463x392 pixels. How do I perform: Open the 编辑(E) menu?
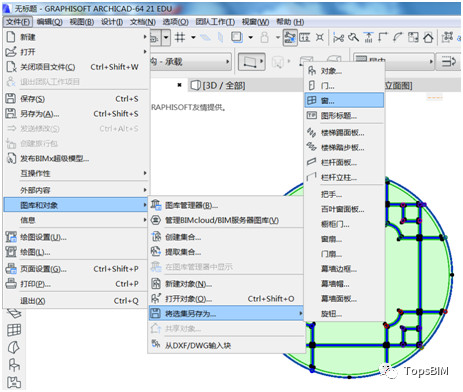click(49, 22)
